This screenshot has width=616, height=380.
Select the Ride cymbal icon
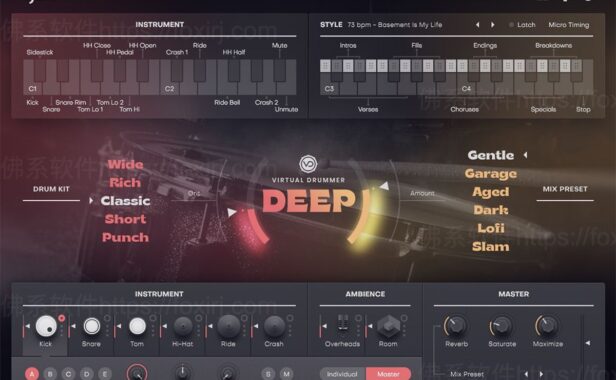[228, 326]
